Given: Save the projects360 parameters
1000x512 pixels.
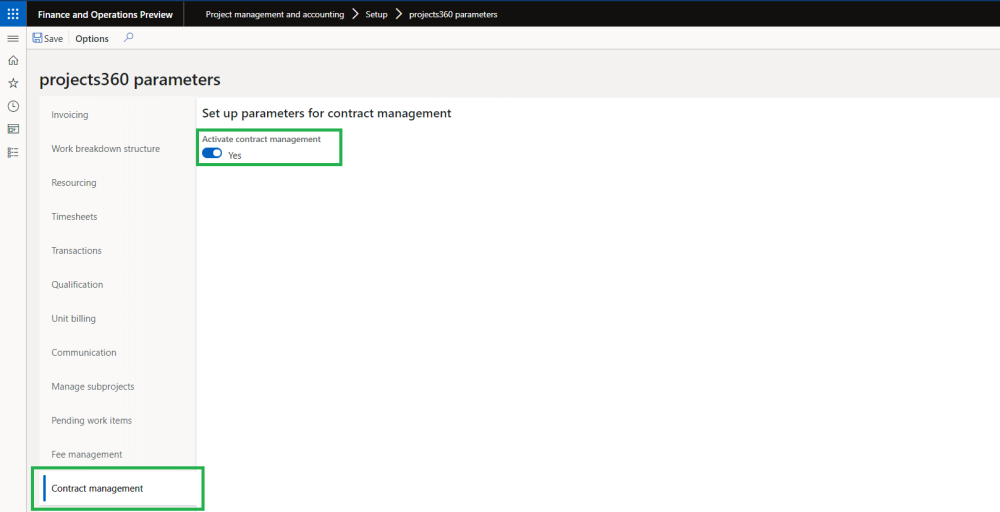Looking at the screenshot, I should (48, 38).
